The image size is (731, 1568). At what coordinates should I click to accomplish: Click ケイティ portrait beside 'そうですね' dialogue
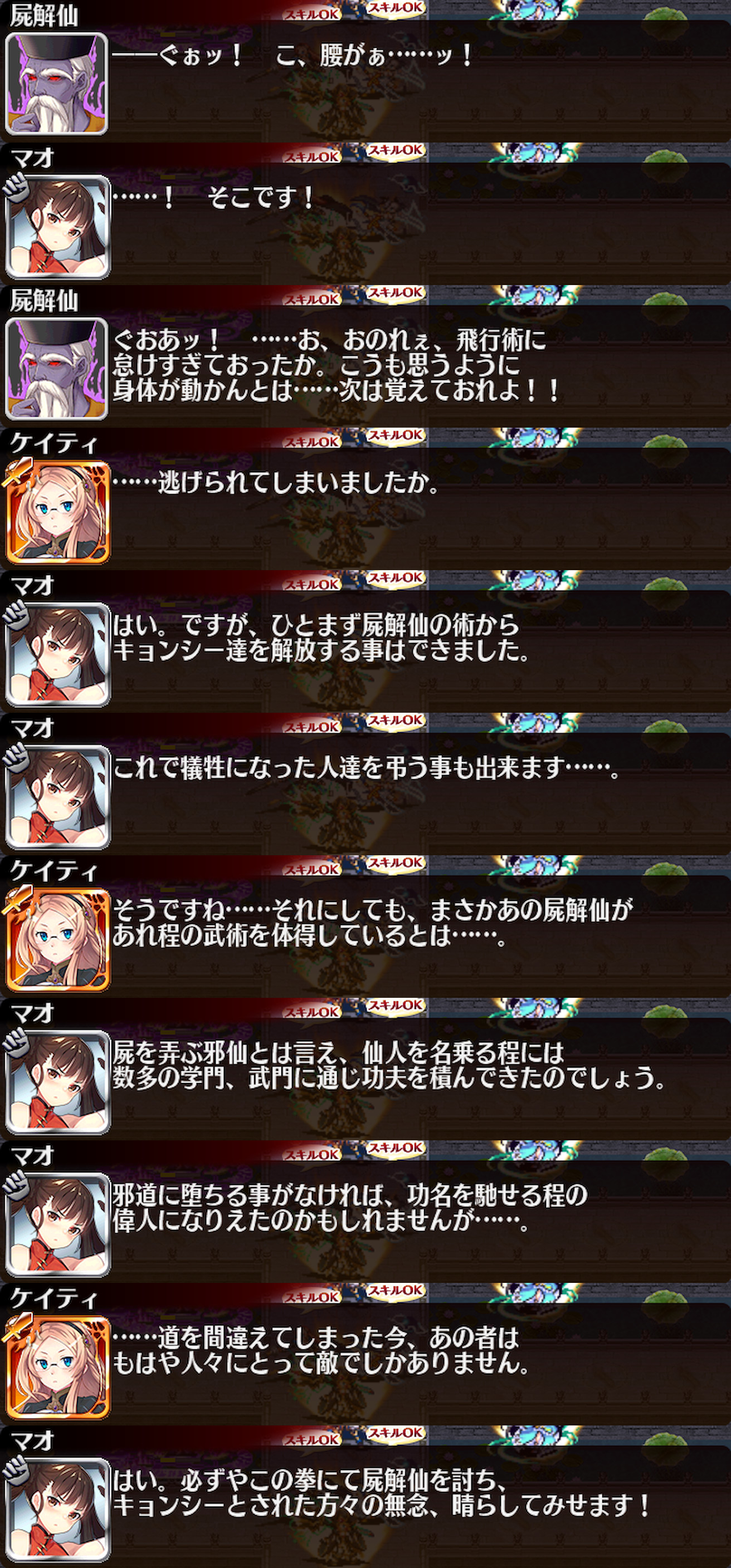pyautogui.click(x=58, y=939)
